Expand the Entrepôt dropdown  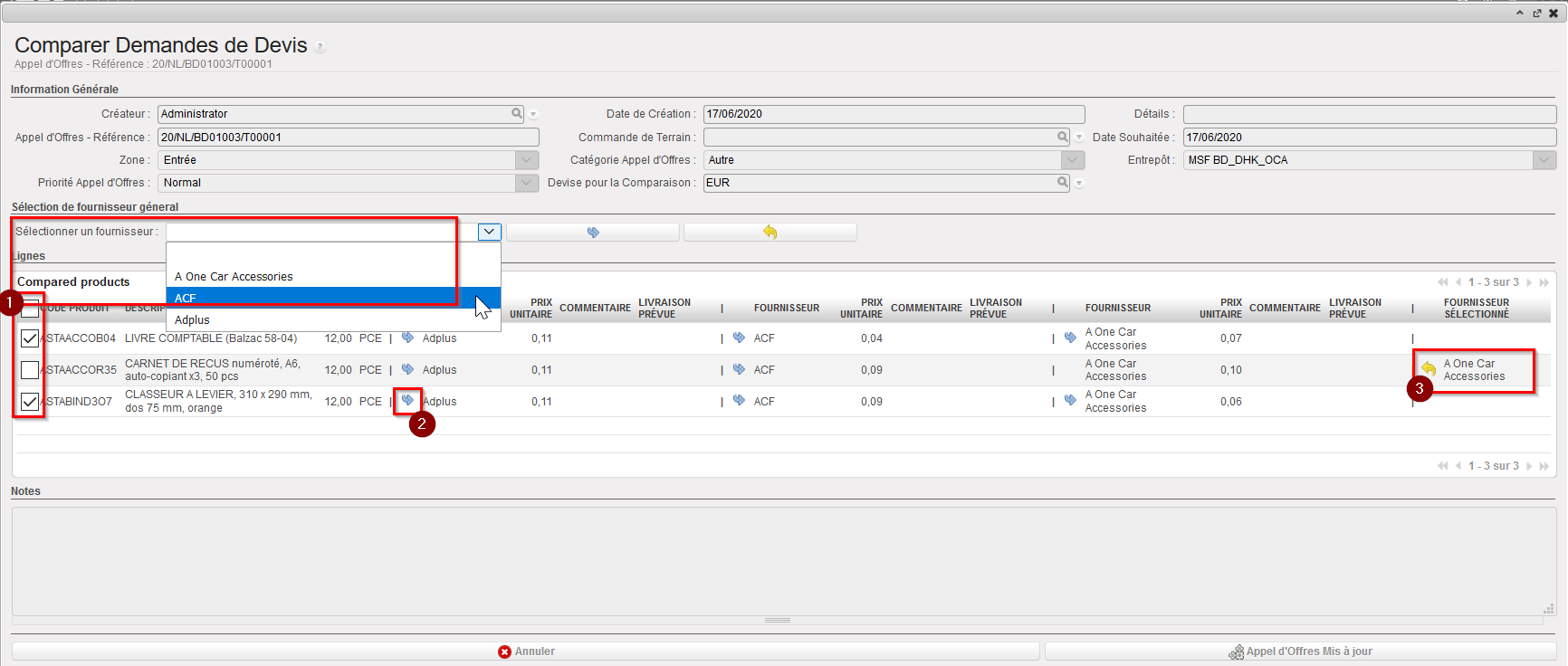tap(1544, 160)
